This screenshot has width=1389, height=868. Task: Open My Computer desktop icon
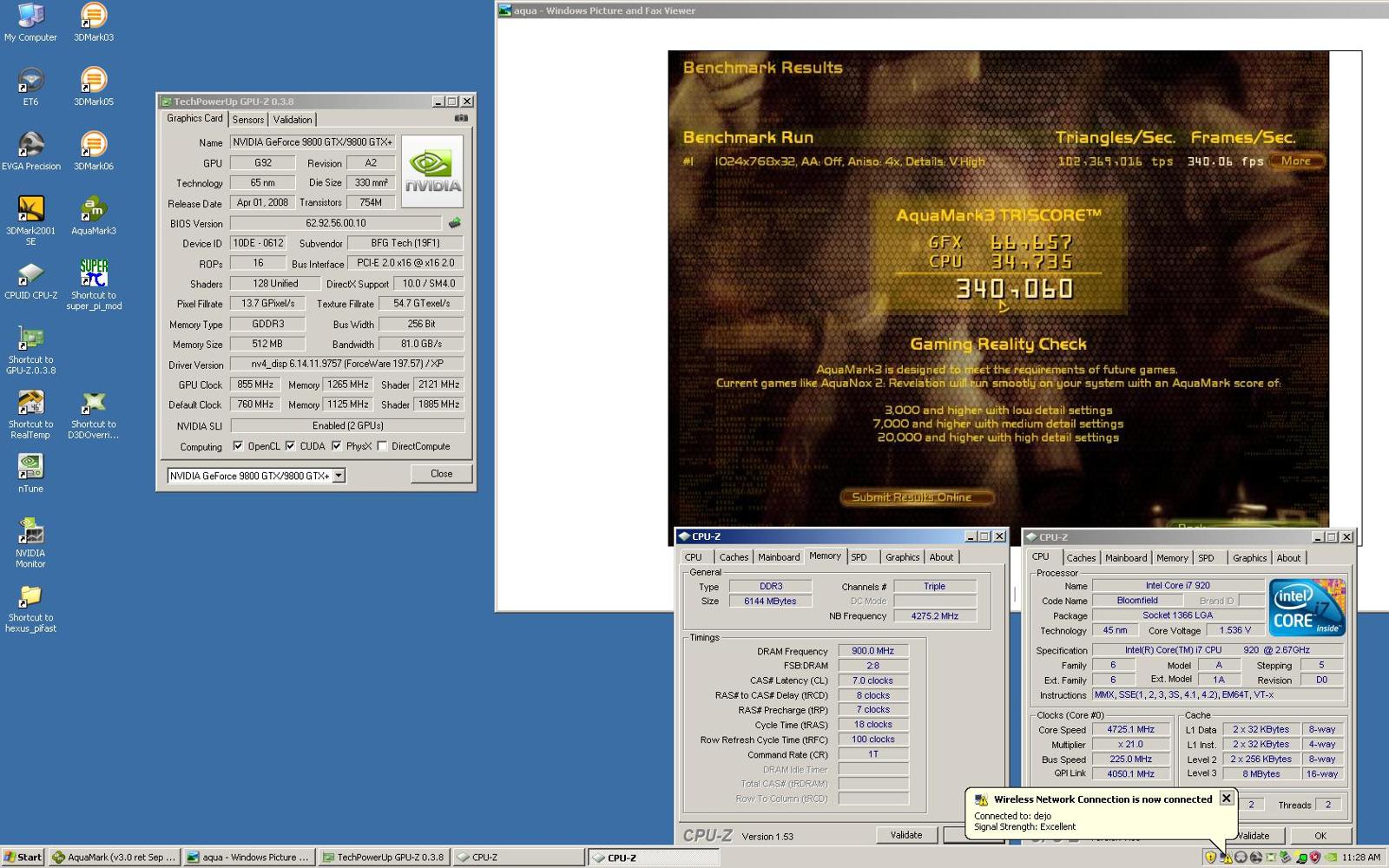(x=30, y=23)
